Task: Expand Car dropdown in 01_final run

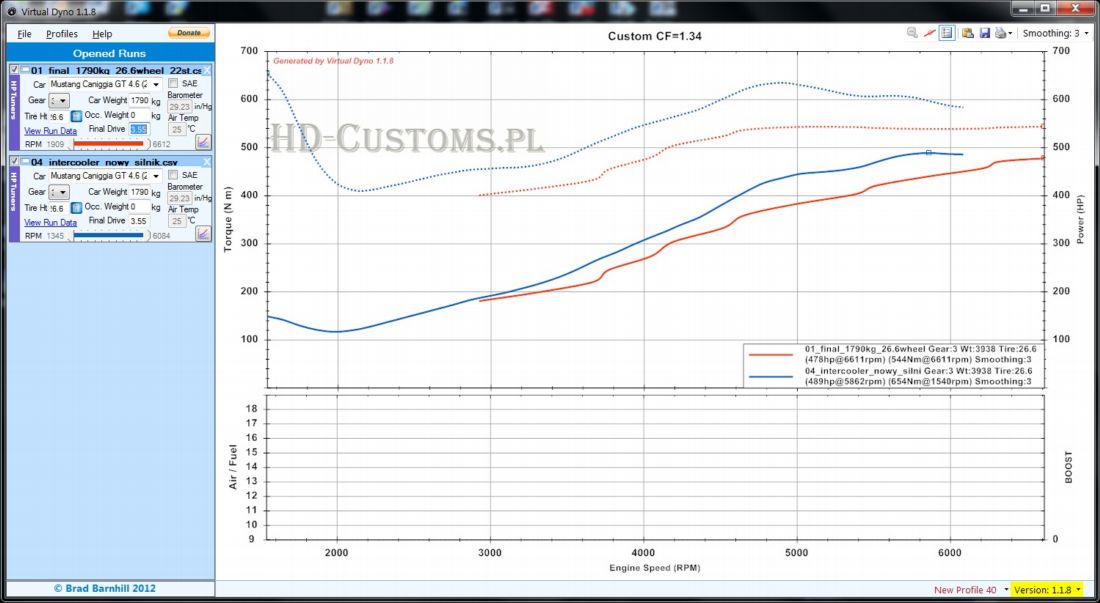Action: point(155,85)
